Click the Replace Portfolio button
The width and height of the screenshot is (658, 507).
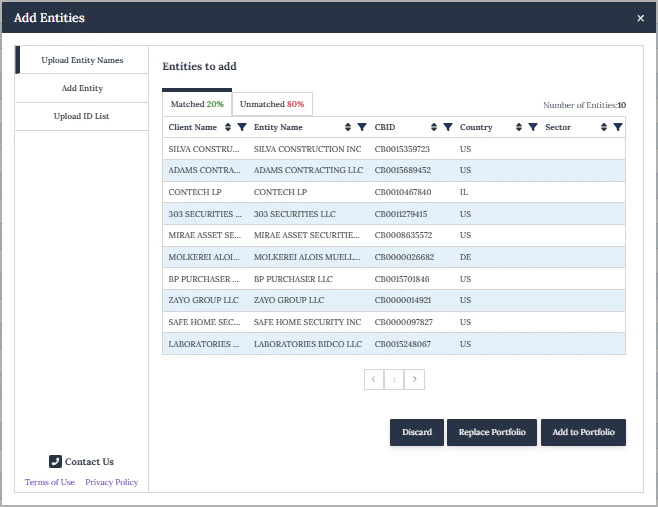[492, 432]
